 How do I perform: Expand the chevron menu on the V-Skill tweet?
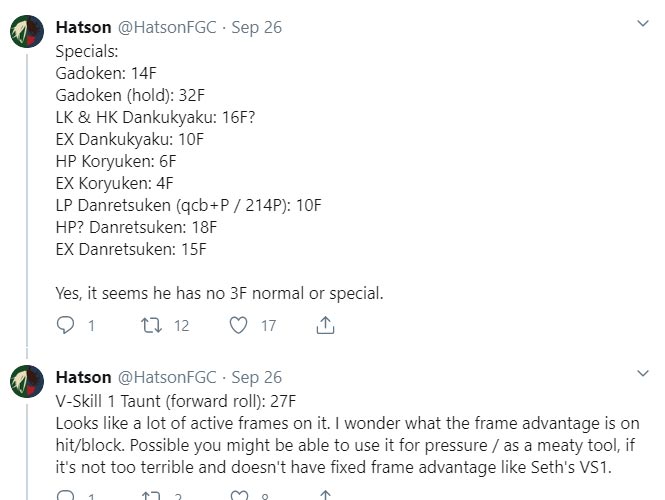click(x=642, y=372)
